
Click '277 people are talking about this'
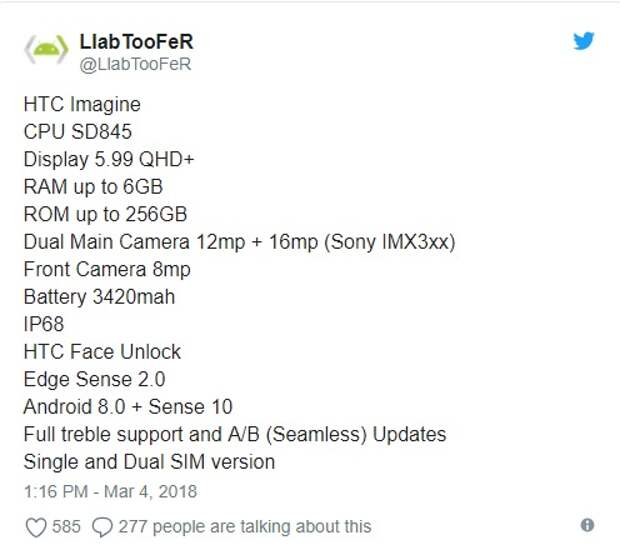245,527
